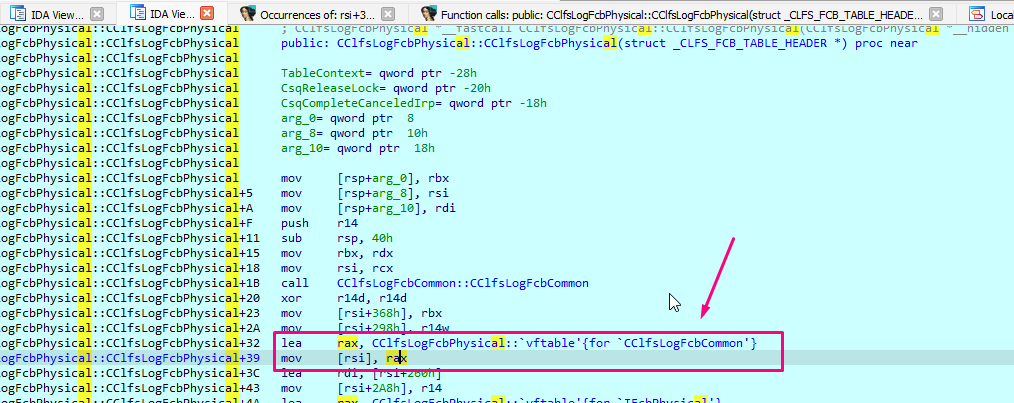The width and height of the screenshot is (1014, 403).
Task: Click the mov [rsi], rax instruction
Action: coord(343,358)
